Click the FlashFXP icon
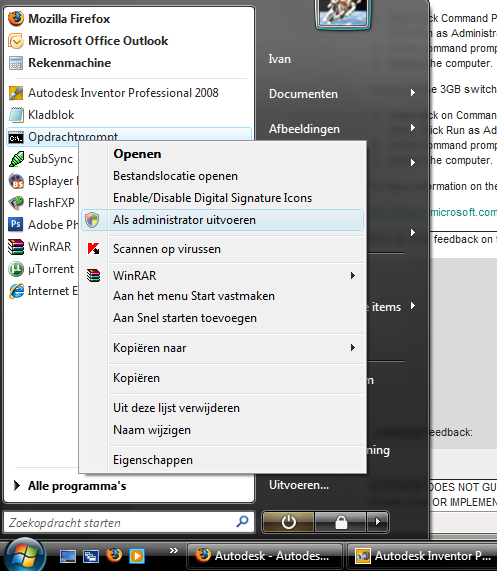 point(16,203)
